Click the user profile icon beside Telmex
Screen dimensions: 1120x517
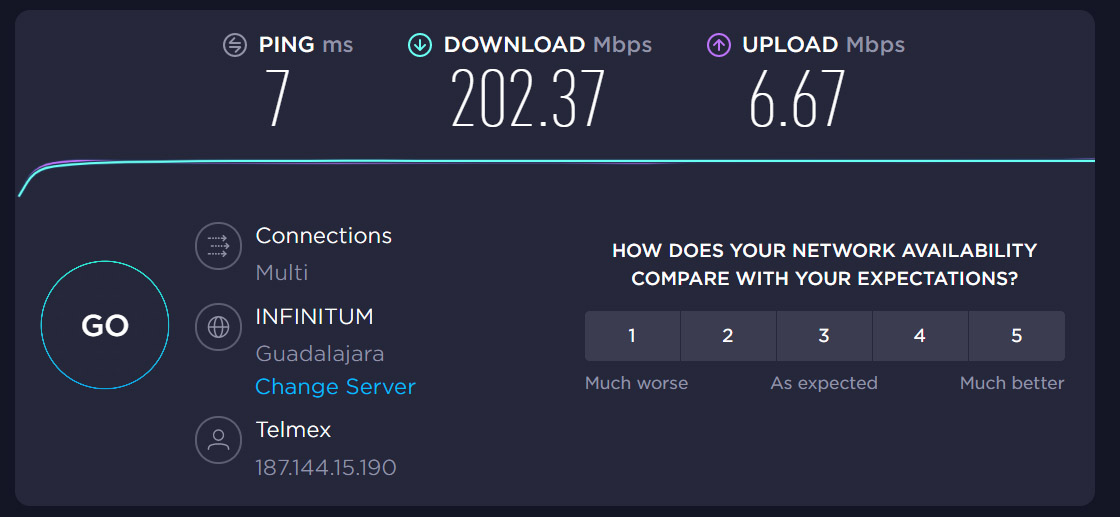click(218, 439)
